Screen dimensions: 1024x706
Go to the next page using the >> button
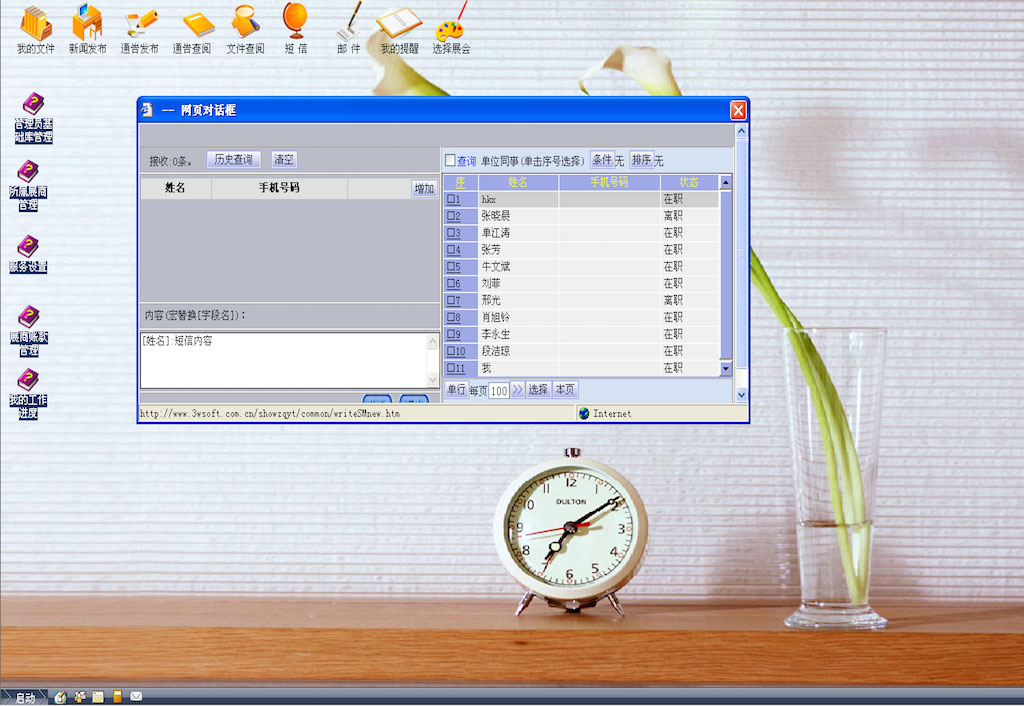(518, 390)
